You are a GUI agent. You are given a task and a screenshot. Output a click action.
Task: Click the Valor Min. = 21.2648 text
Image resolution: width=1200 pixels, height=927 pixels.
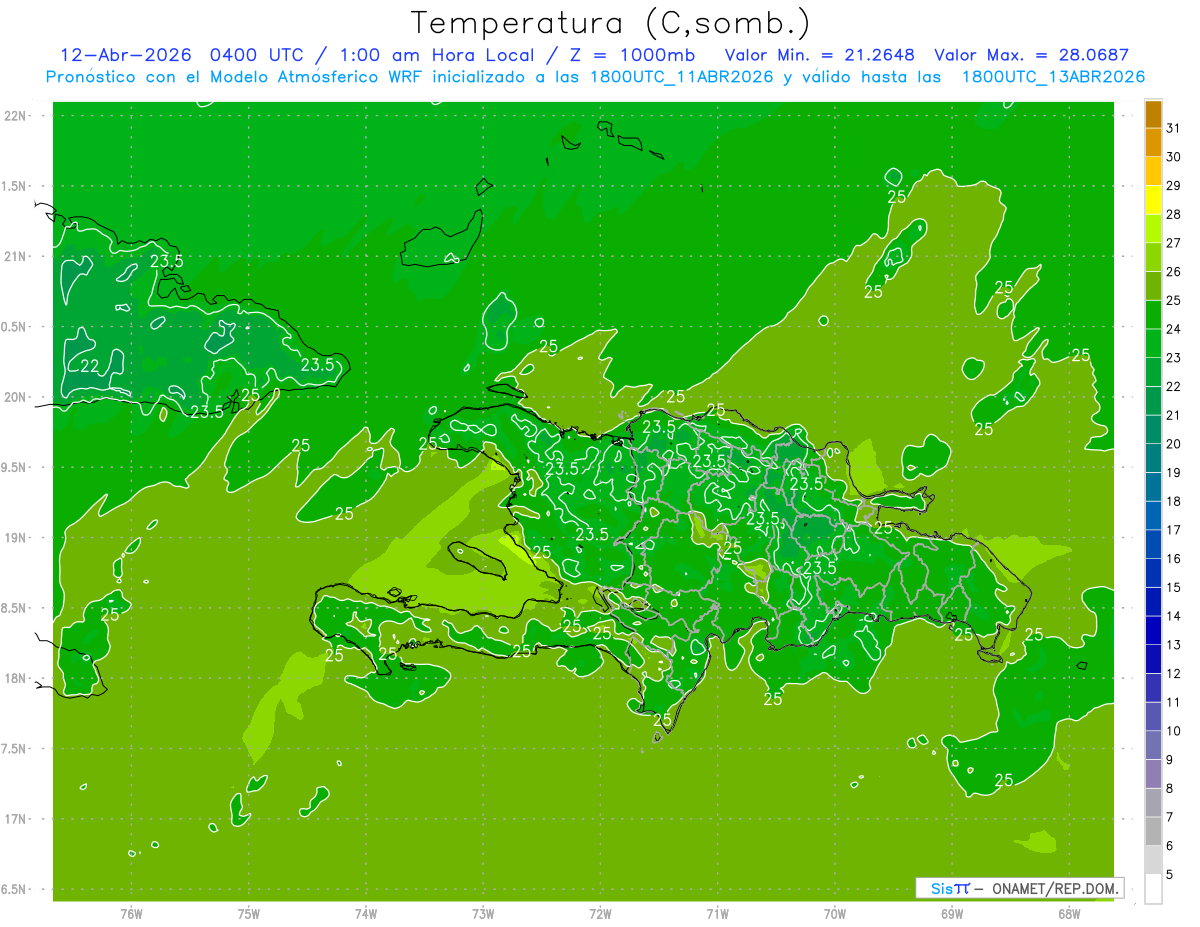(x=819, y=55)
